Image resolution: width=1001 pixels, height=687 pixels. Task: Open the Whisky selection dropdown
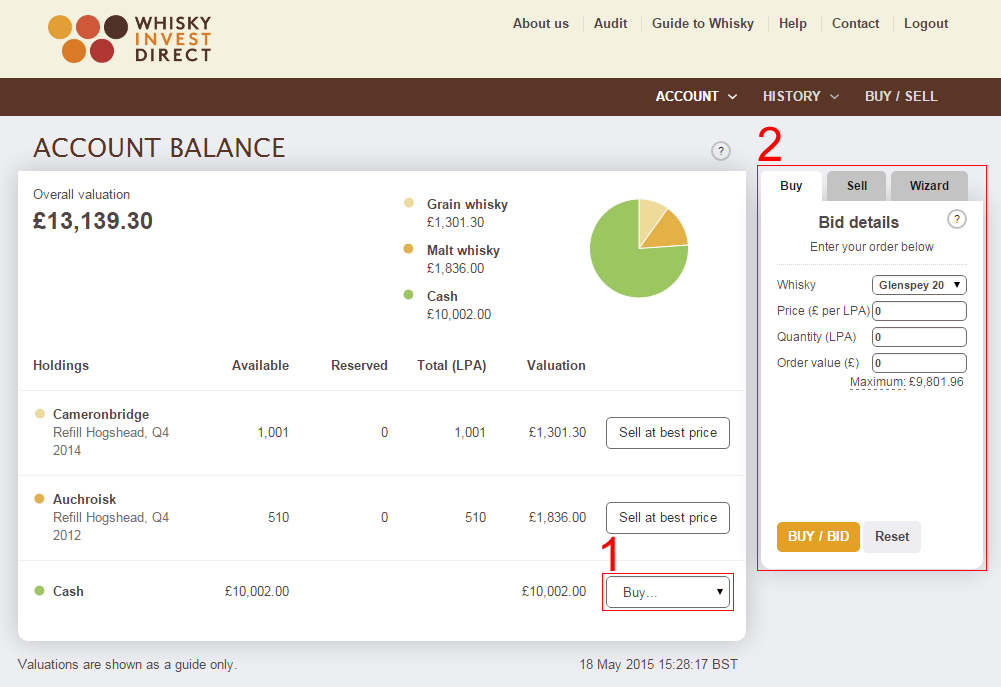tap(919, 285)
